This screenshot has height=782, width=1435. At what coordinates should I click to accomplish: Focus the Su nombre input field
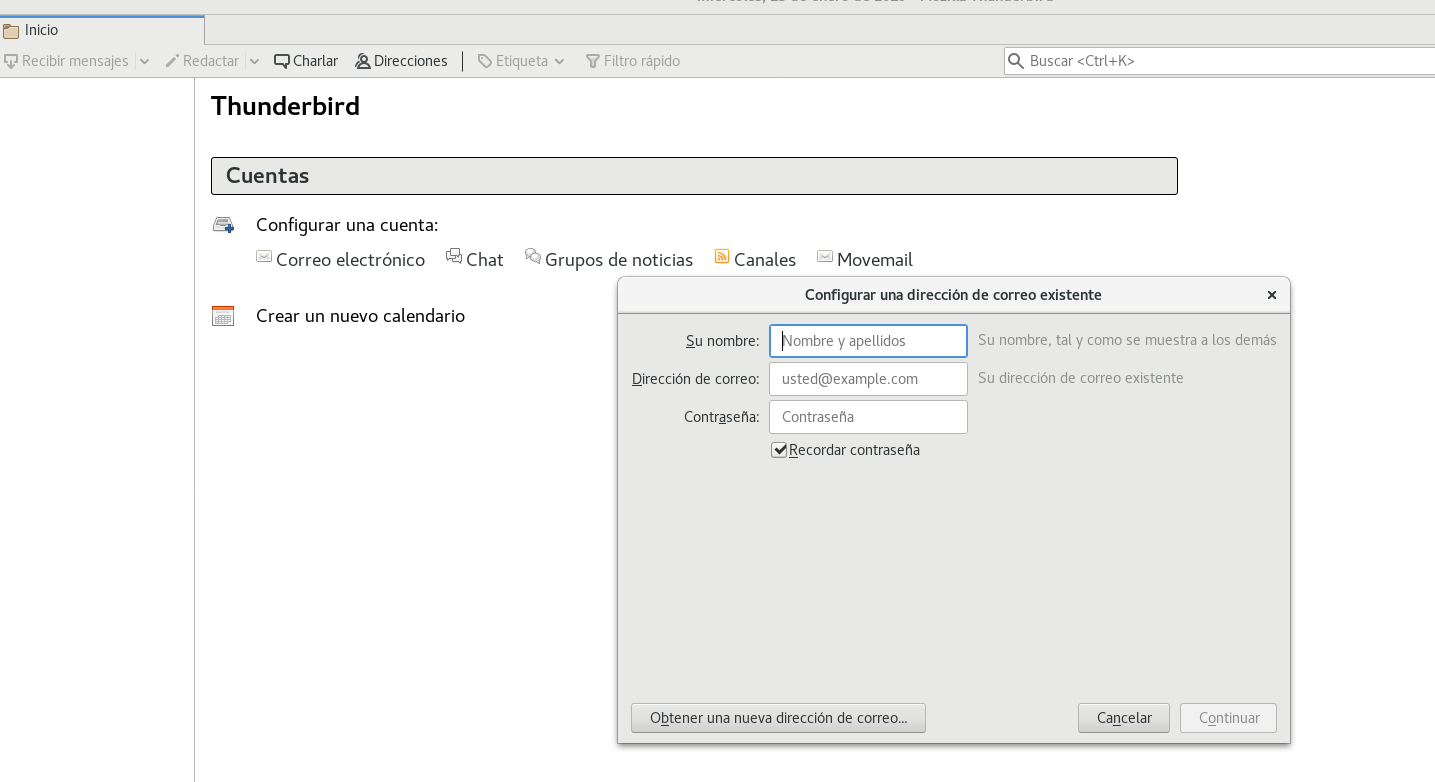pyautogui.click(x=868, y=341)
